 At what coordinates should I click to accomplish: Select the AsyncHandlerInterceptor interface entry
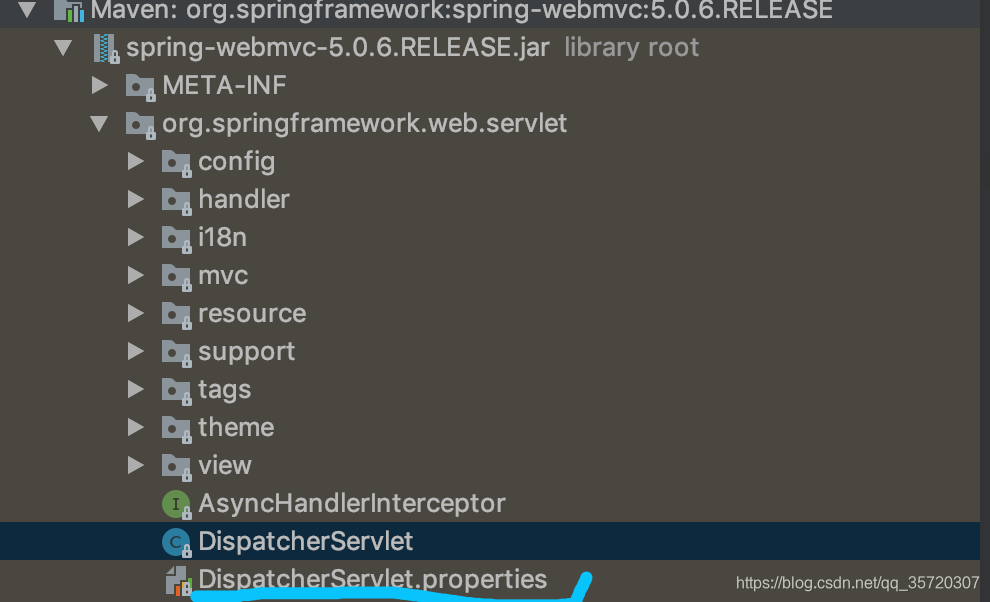pos(350,503)
